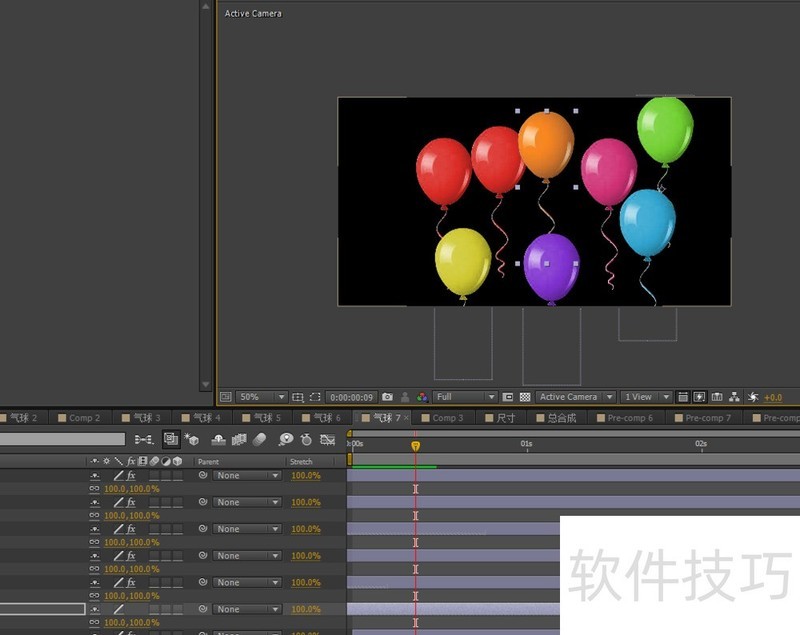Open the 1 View layout dropdown
The width and height of the screenshot is (800, 635).
[645, 397]
